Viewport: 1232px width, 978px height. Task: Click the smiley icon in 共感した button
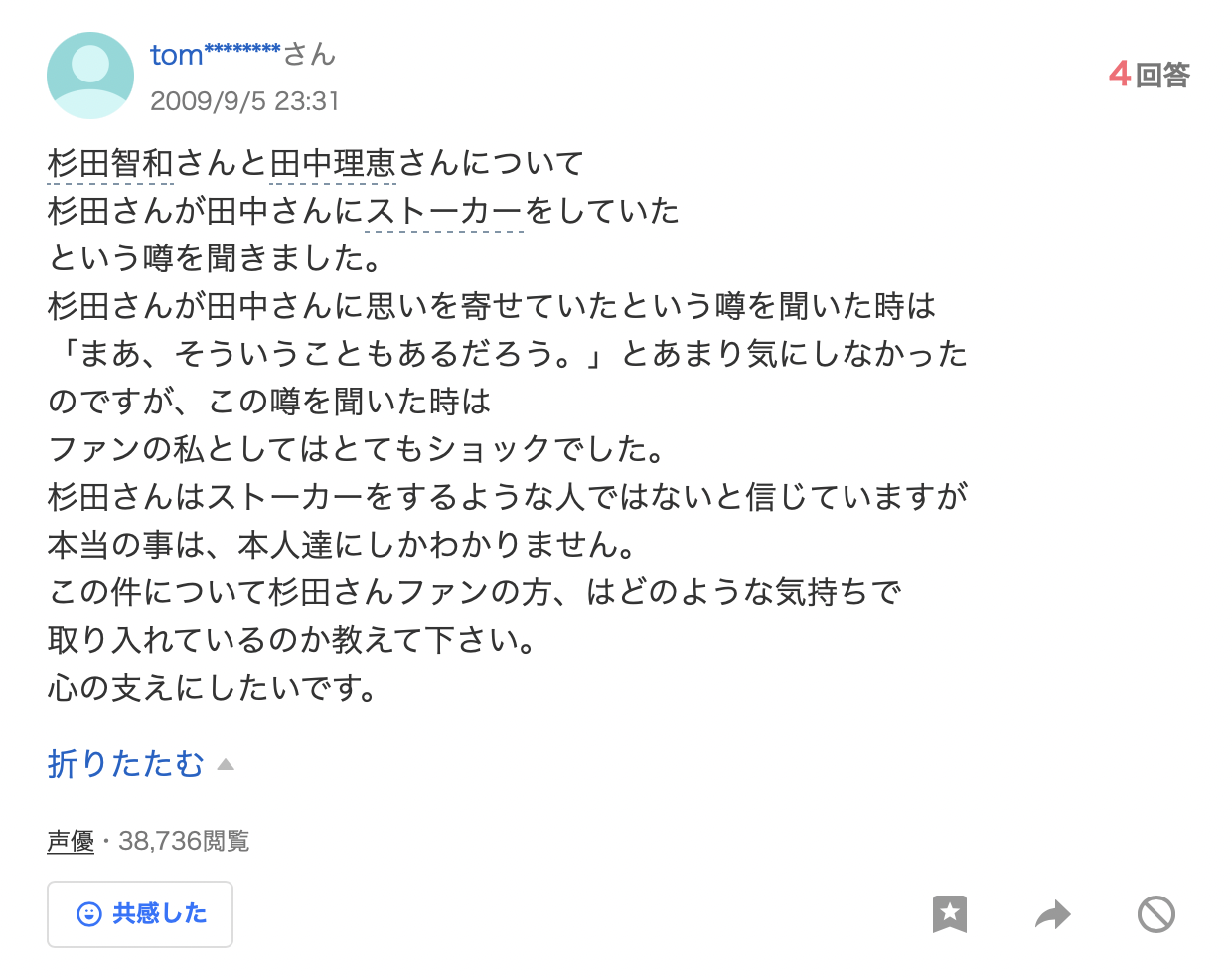tap(89, 914)
